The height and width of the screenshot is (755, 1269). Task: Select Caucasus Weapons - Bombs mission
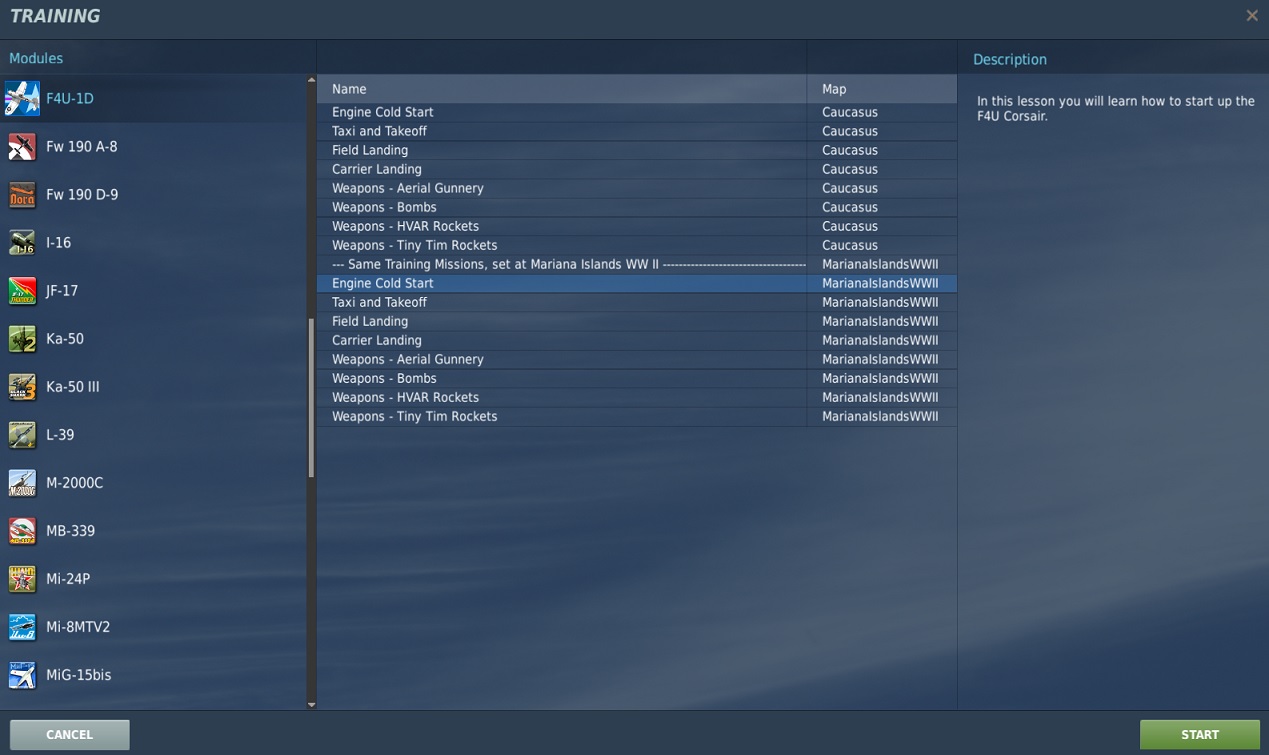[384, 207]
